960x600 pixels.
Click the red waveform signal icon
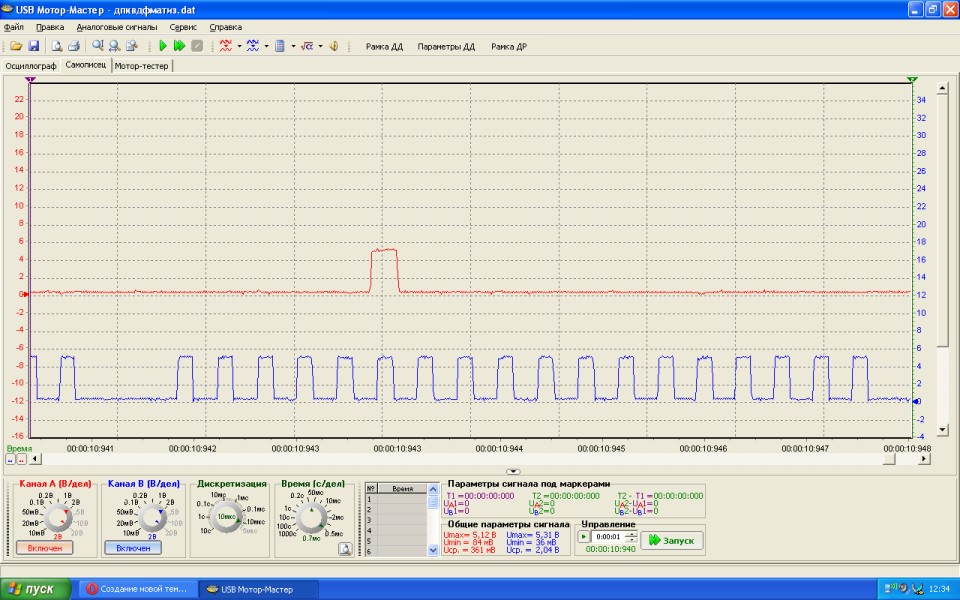pos(226,46)
